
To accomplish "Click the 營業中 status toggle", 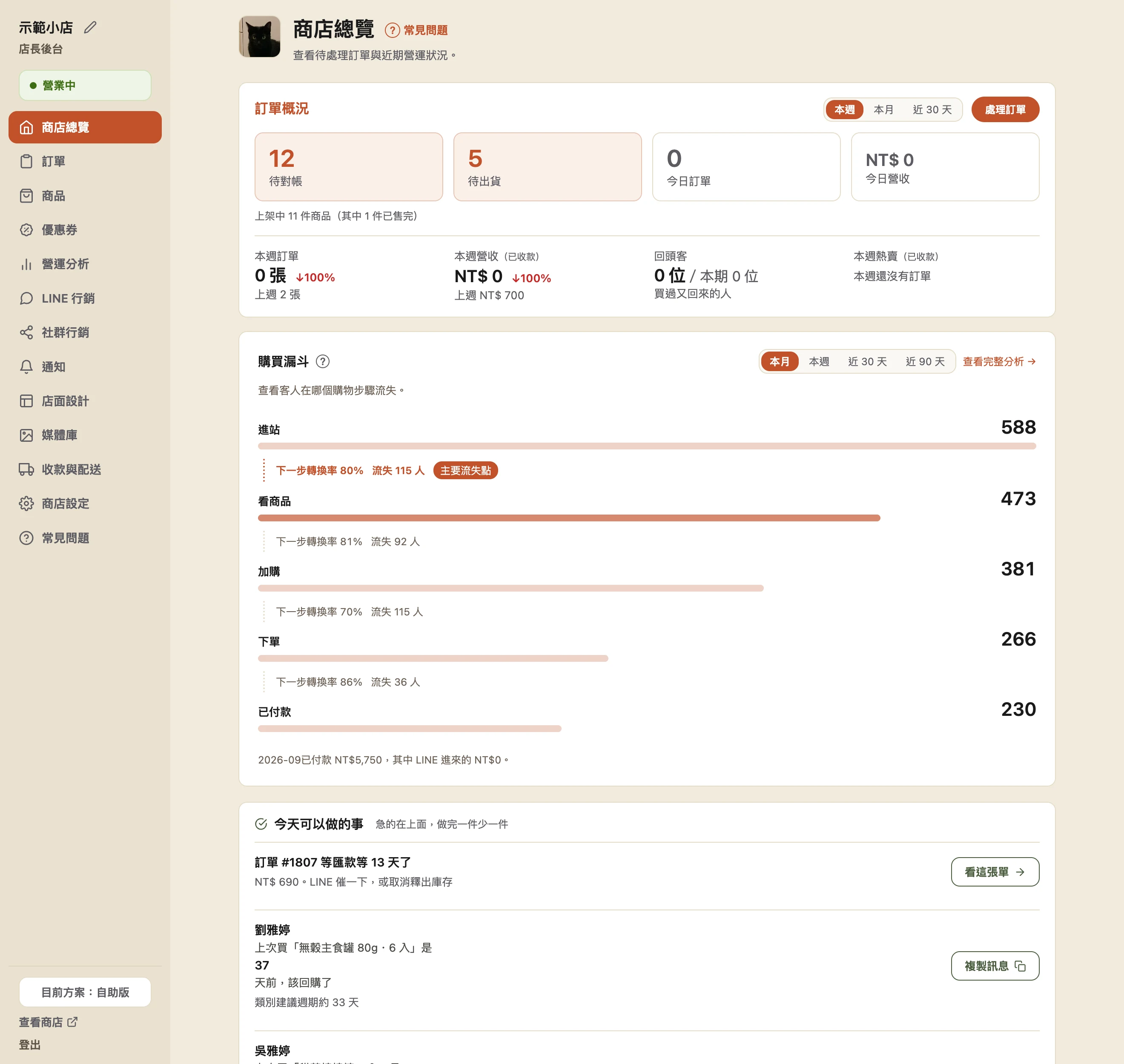I will (x=85, y=86).
